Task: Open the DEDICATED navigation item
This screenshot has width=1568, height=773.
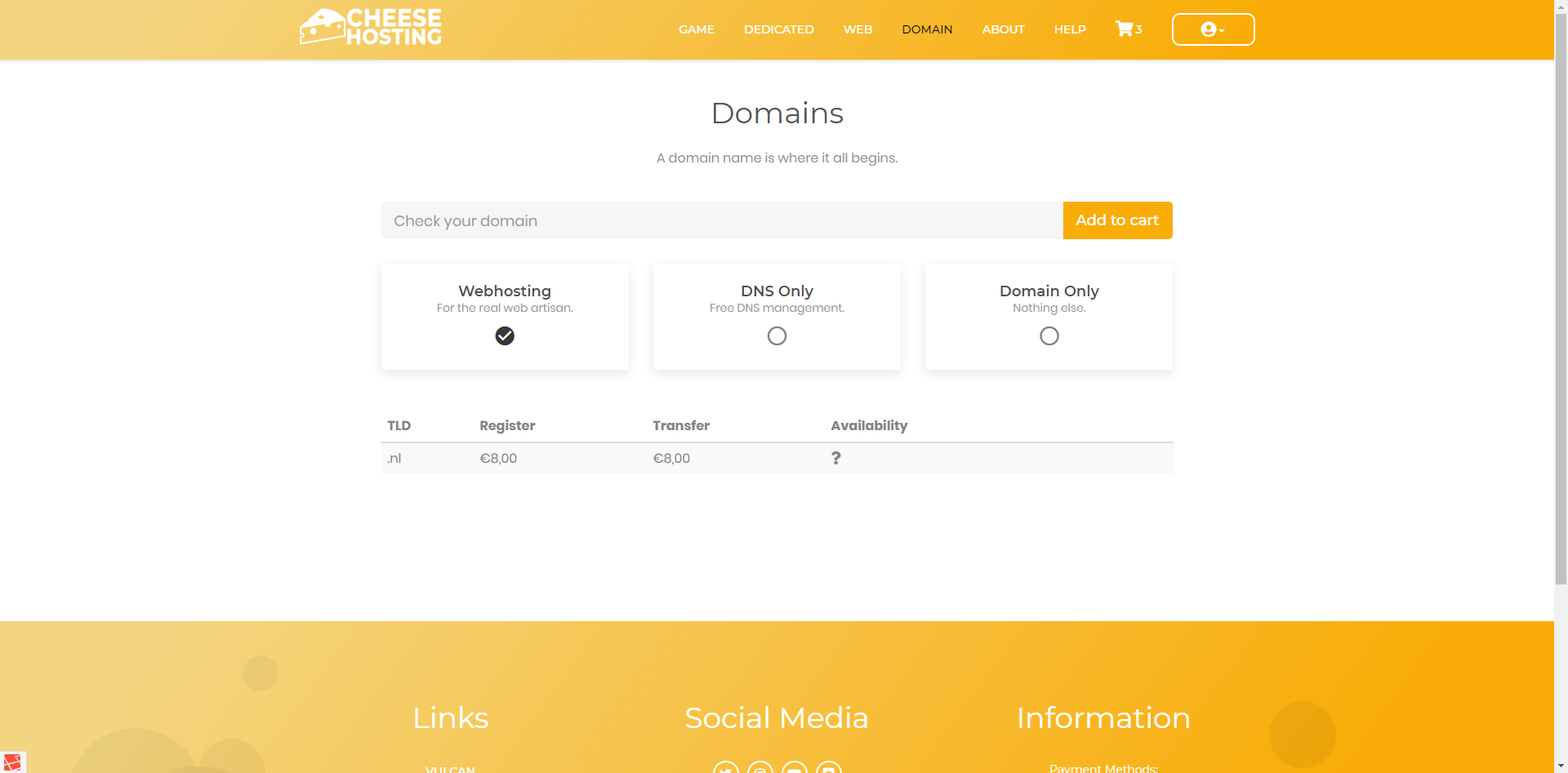Action: pyautogui.click(x=778, y=29)
